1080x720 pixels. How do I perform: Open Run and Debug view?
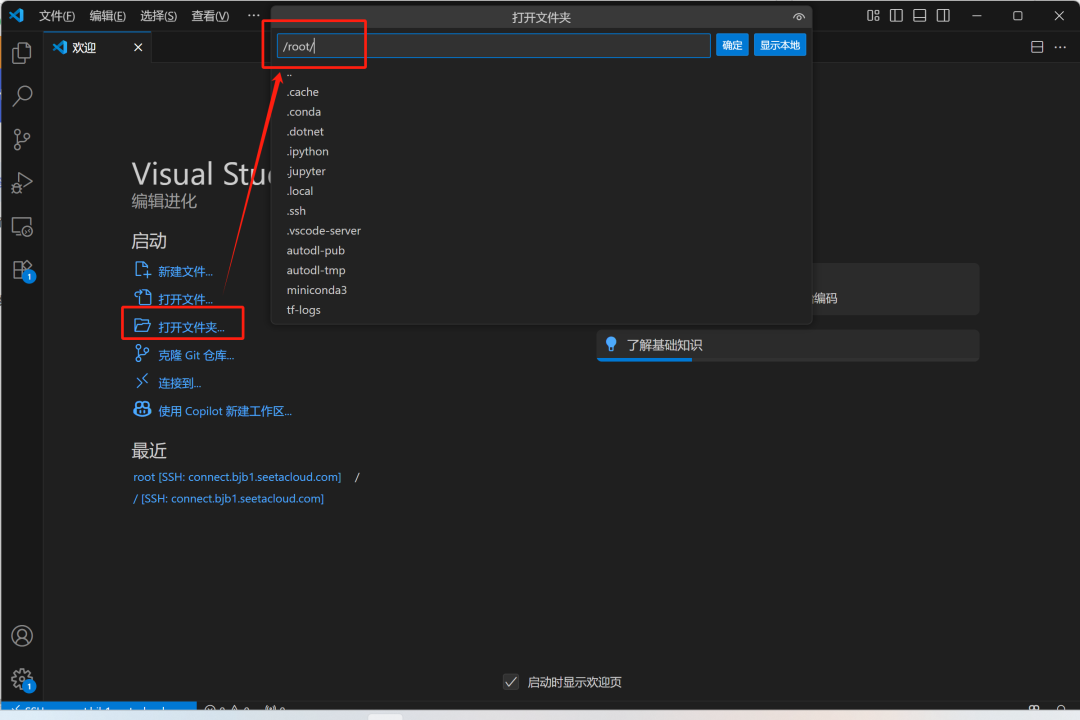click(x=22, y=183)
